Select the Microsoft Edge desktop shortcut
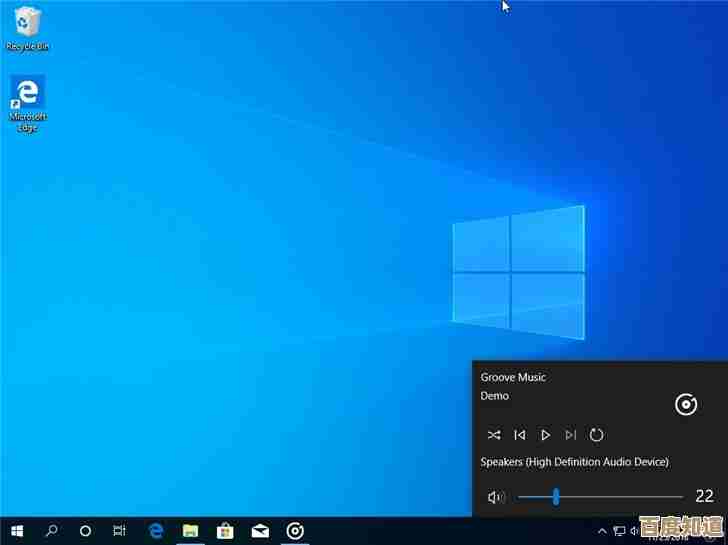Viewport: 728px width, 545px height. coord(27,104)
